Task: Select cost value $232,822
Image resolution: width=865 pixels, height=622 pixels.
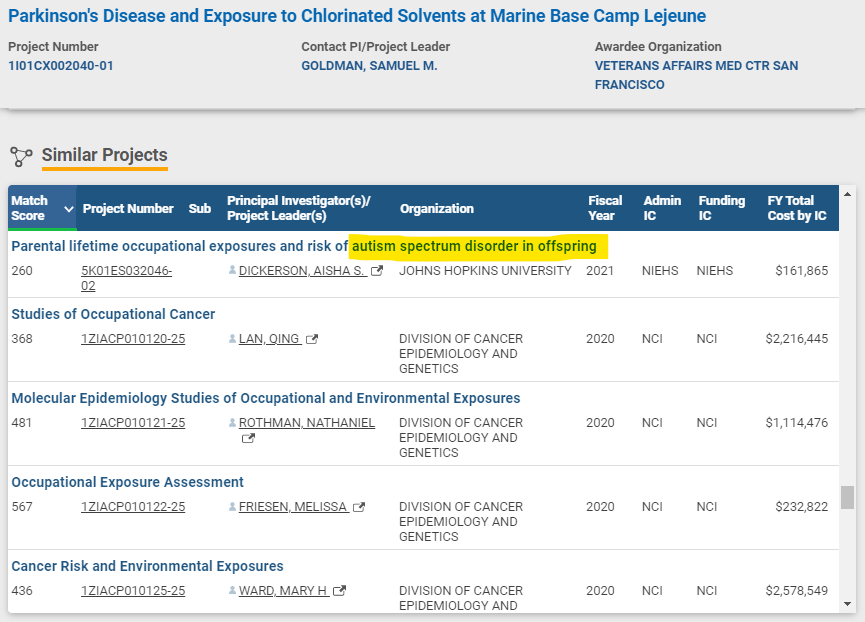Action: pos(802,506)
